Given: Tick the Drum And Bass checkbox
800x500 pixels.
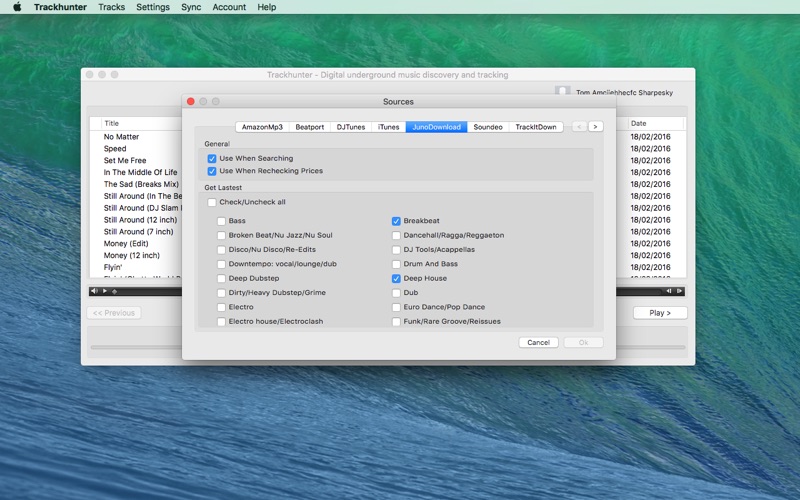Looking at the screenshot, I should click(396, 264).
